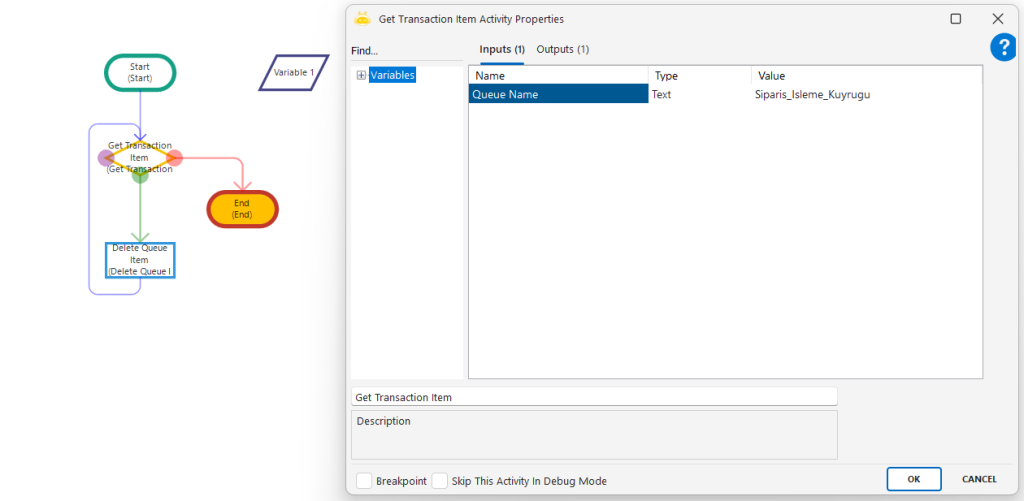Image resolution: width=1024 pixels, height=501 pixels.
Task: Select the Get Transaction Item diamond node
Action: pyautogui.click(x=140, y=157)
